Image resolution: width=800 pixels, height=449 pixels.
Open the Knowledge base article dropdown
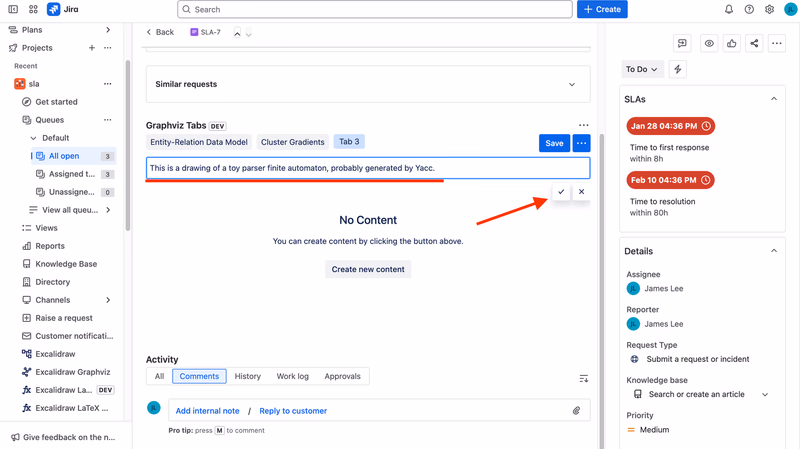click(765, 394)
